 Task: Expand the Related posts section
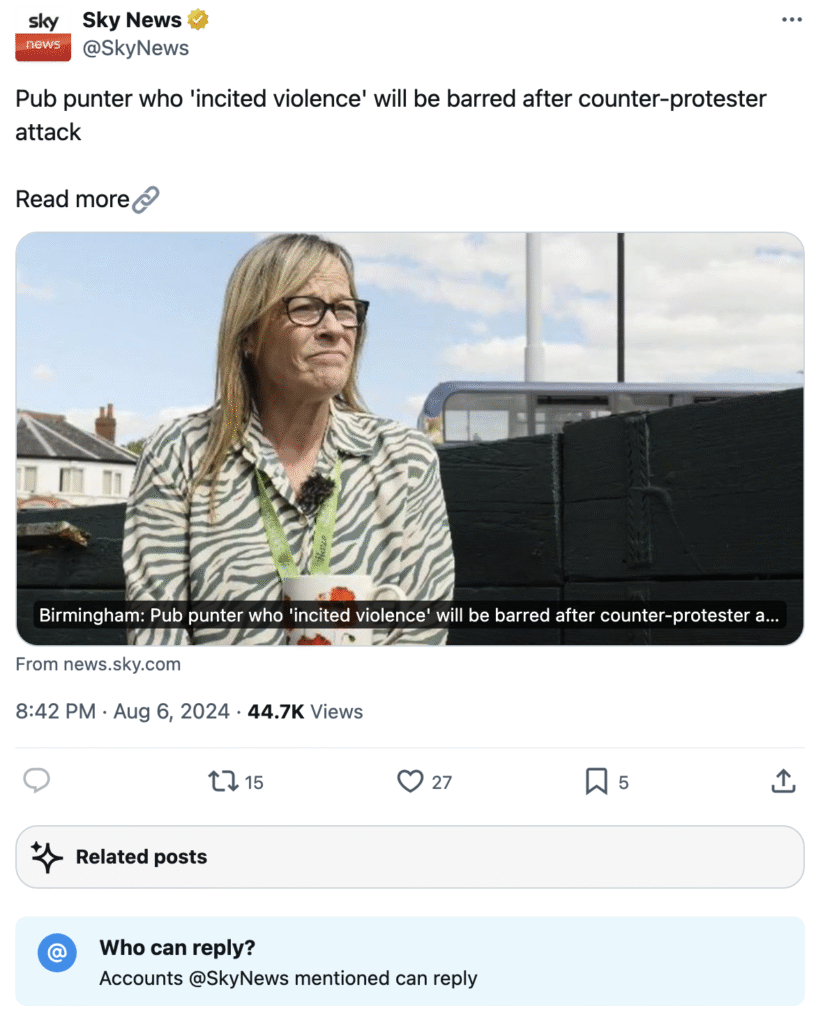[410, 857]
